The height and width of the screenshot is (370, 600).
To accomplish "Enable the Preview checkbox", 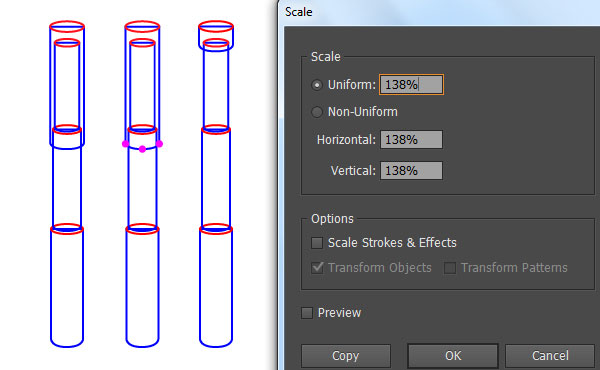I will (x=307, y=313).
